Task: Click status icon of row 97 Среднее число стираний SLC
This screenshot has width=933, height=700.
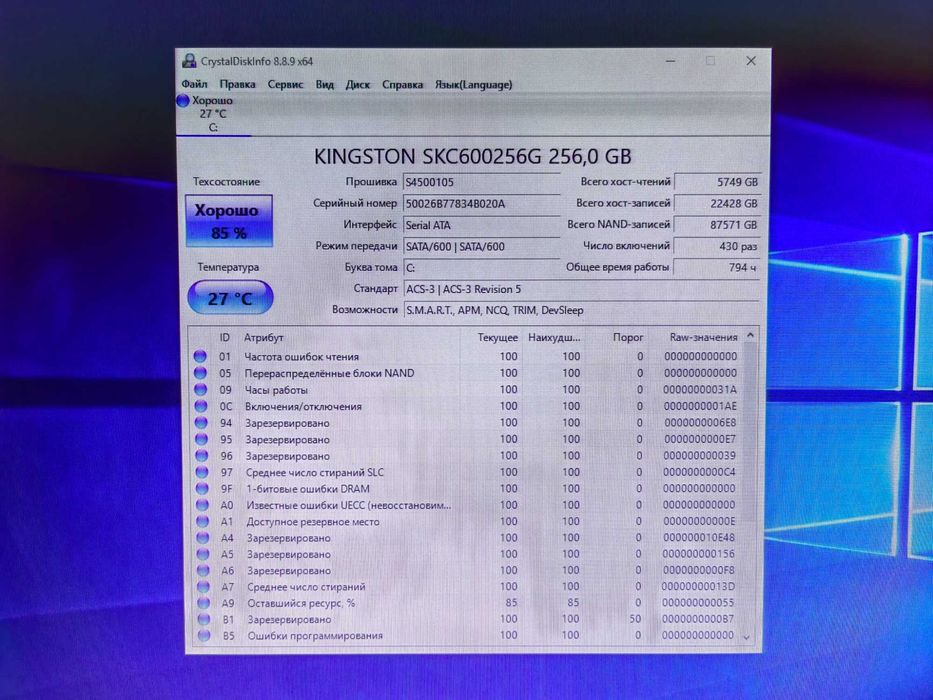Action: pos(202,473)
